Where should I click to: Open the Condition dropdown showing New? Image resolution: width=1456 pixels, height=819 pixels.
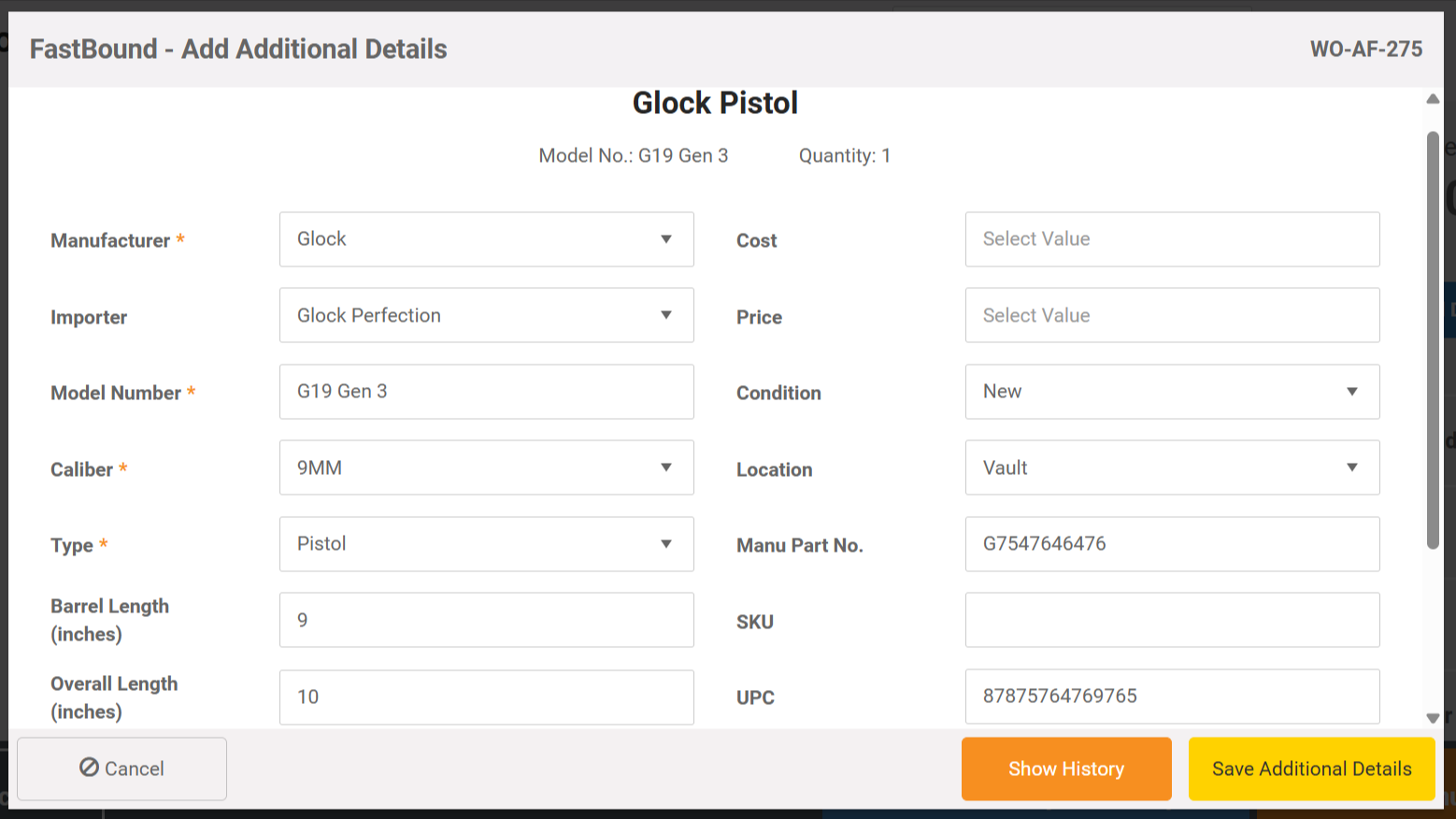(x=1172, y=392)
